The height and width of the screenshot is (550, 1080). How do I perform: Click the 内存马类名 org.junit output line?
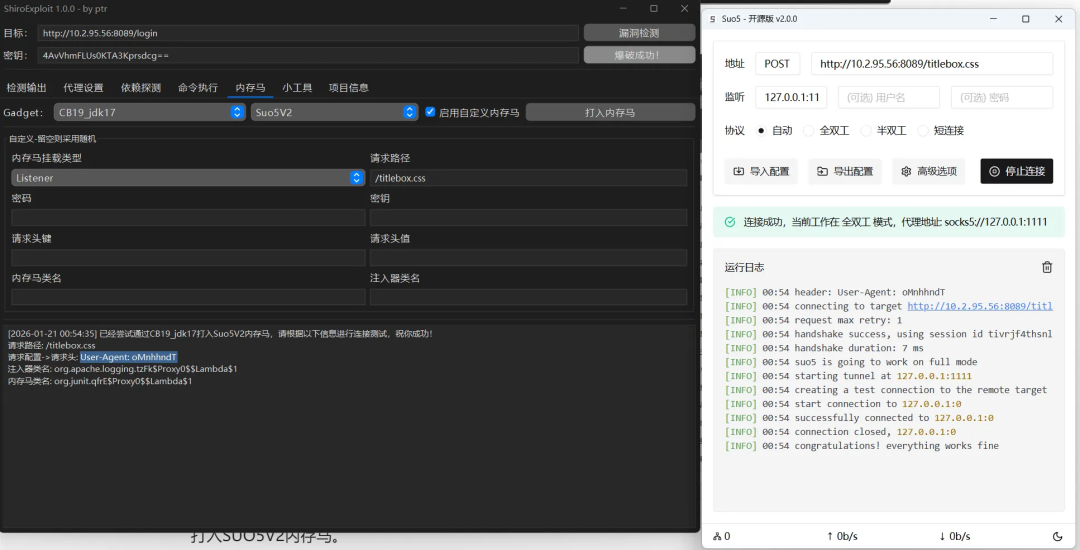[x=100, y=381]
